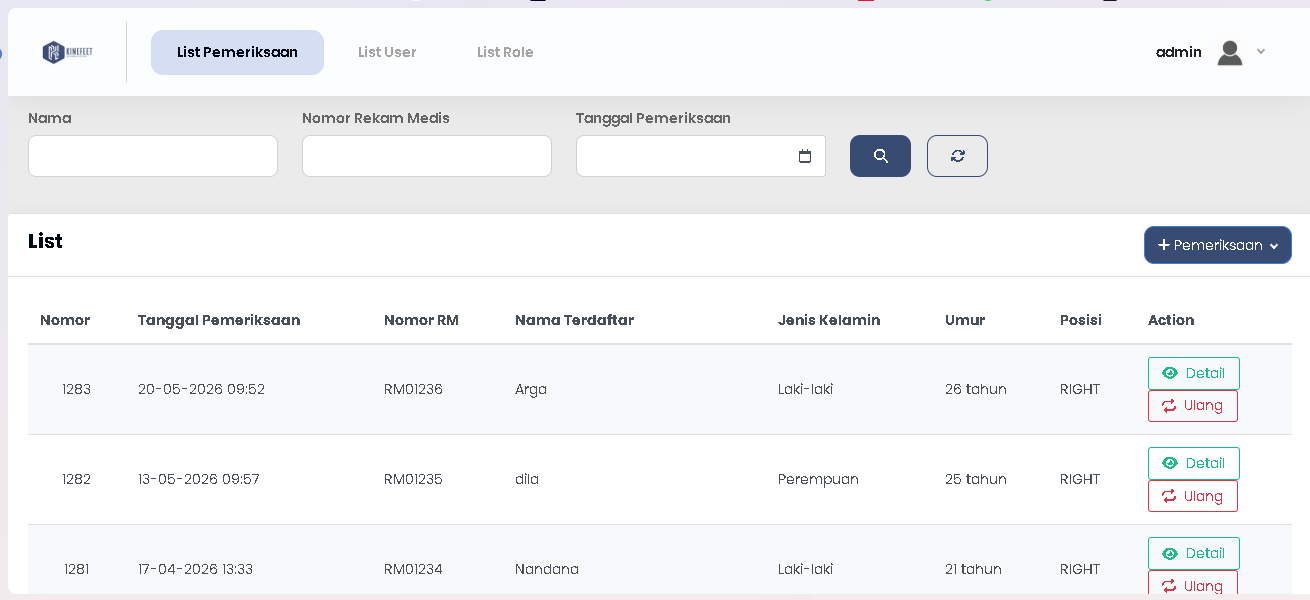View Detail for Nandana record
Screen dimensions: 1310x600
pyautogui.click(x=1194, y=553)
